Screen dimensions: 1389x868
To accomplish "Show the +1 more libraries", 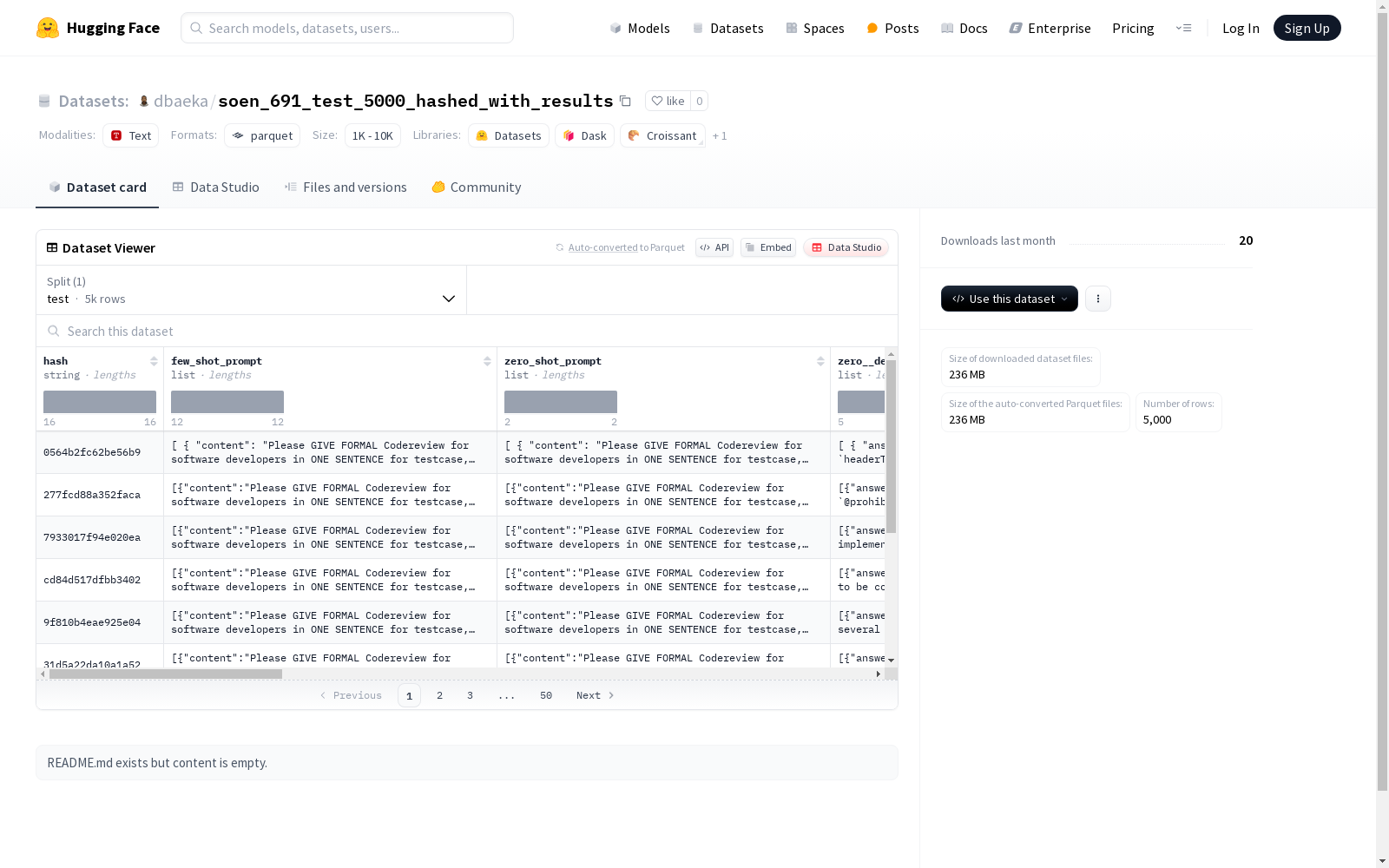I will pyautogui.click(x=720, y=135).
